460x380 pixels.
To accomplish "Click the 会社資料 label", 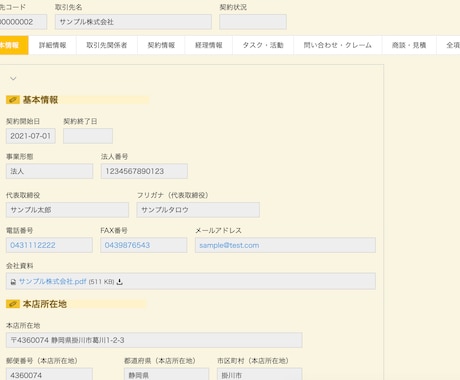I will (x=20, y=266).
